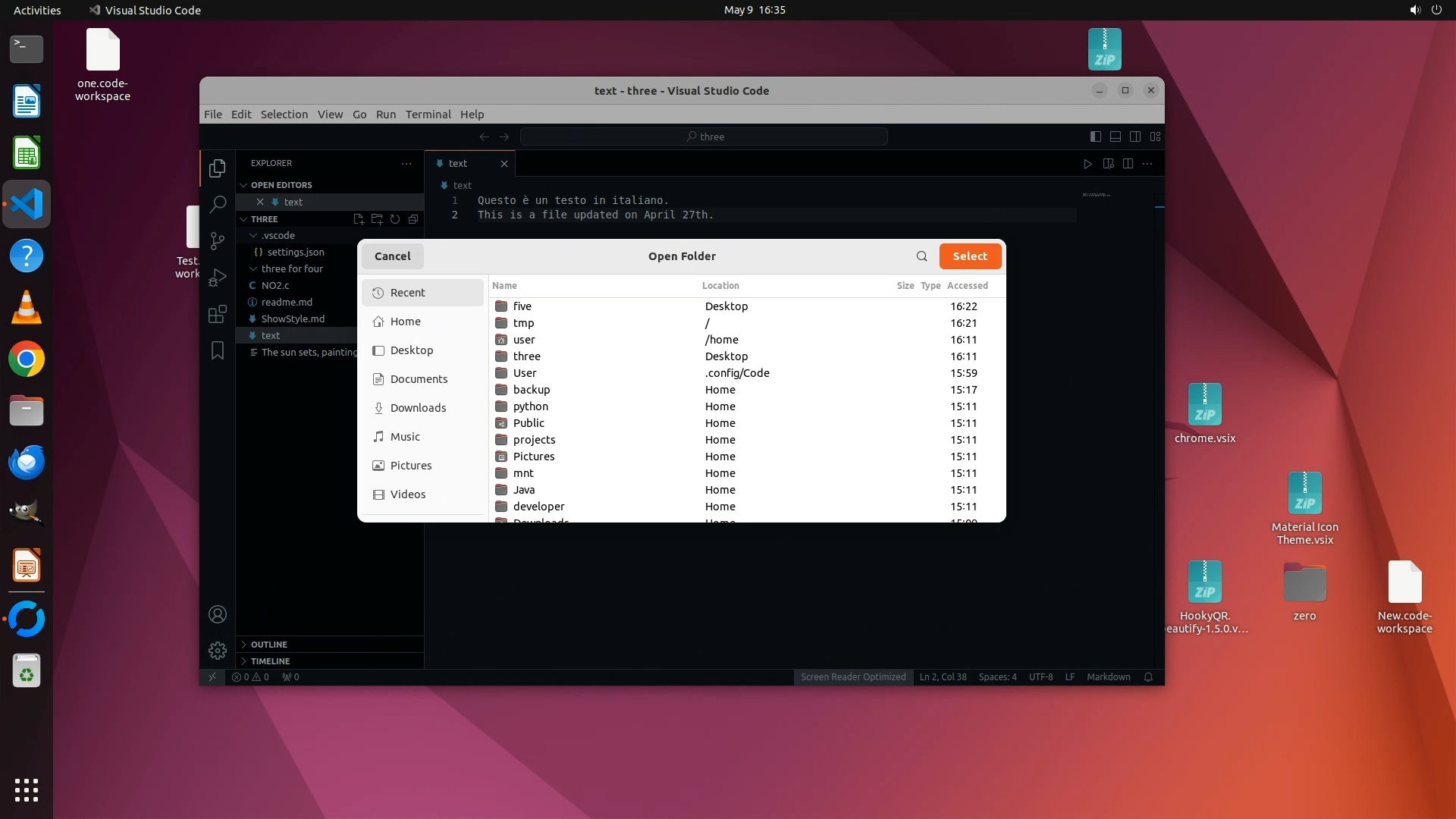Click Cancel in Open Folder dialog
Viewport: 1456px width, 819px height.
point(392,256)
